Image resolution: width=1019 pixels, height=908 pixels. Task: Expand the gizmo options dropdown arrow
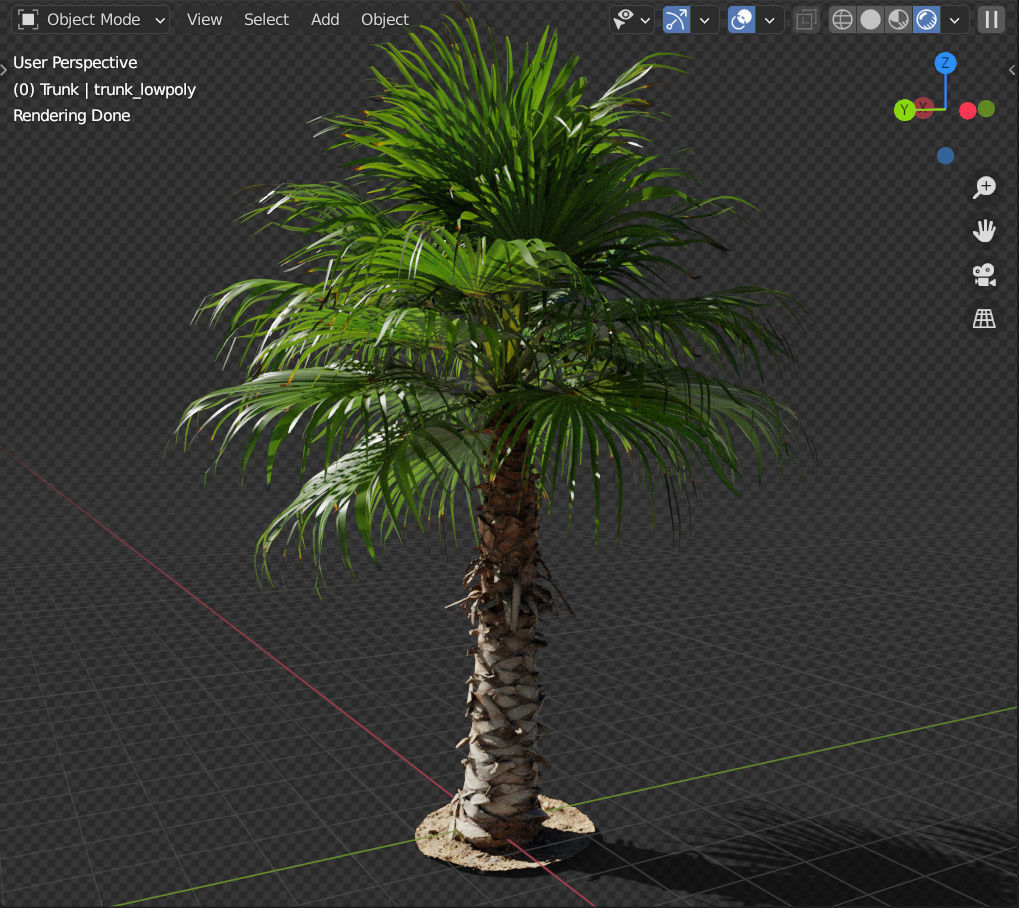point(704,20)
